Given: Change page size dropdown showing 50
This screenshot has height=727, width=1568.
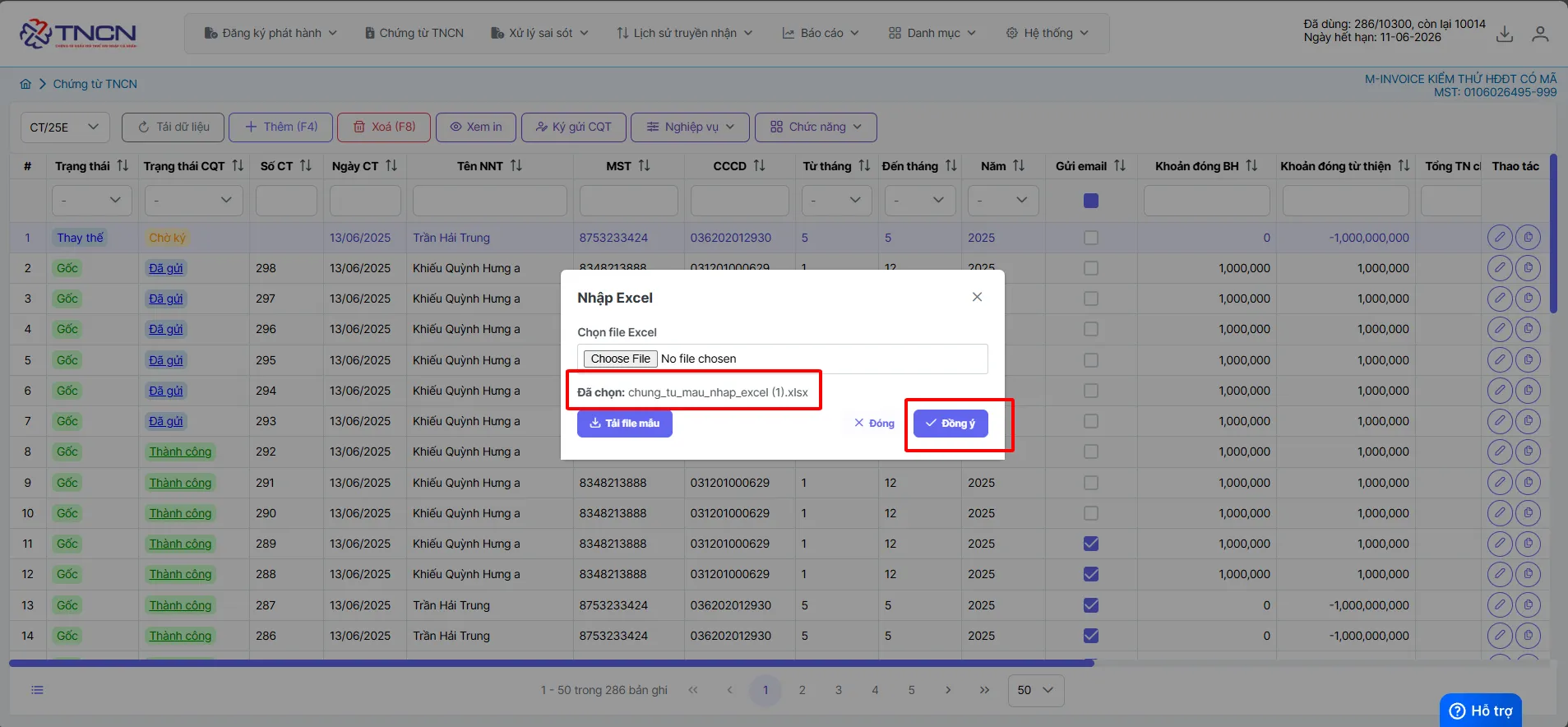Looking at the screenshot, I should (x=1036, y=691).
